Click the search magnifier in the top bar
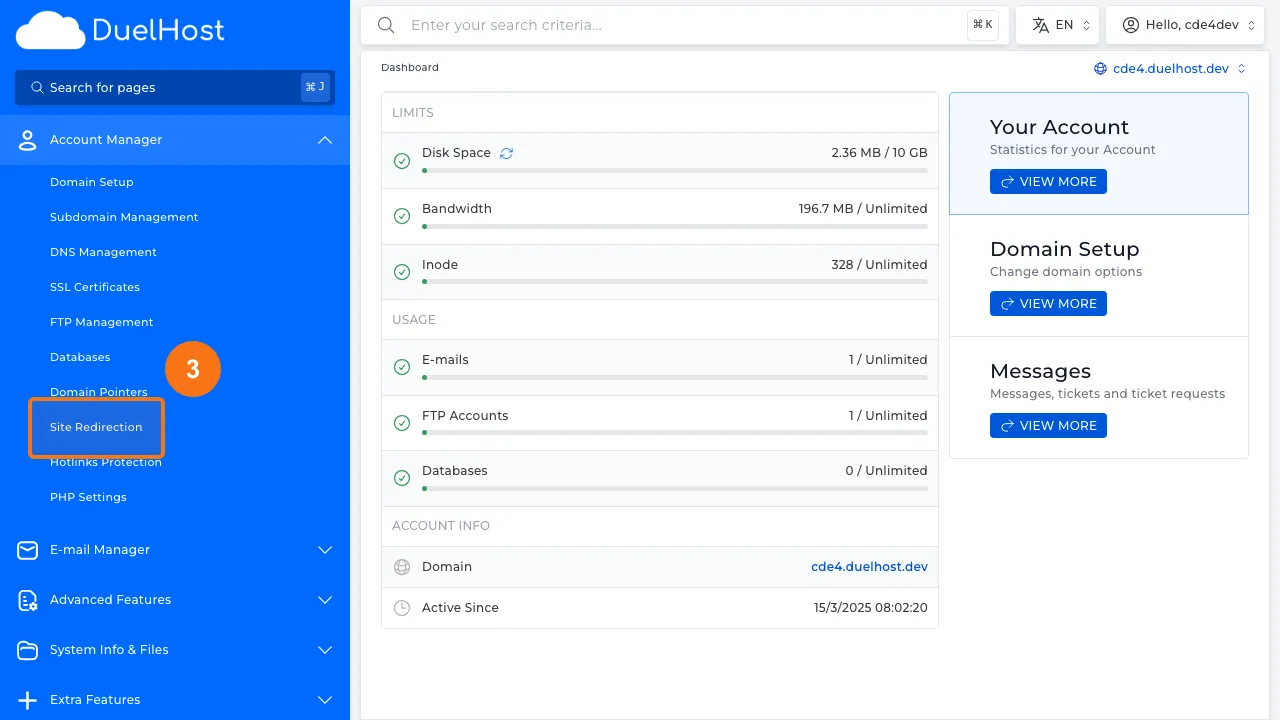Image resolution: width=1280 pixels, height=720 pixels. tap(386, 25)
